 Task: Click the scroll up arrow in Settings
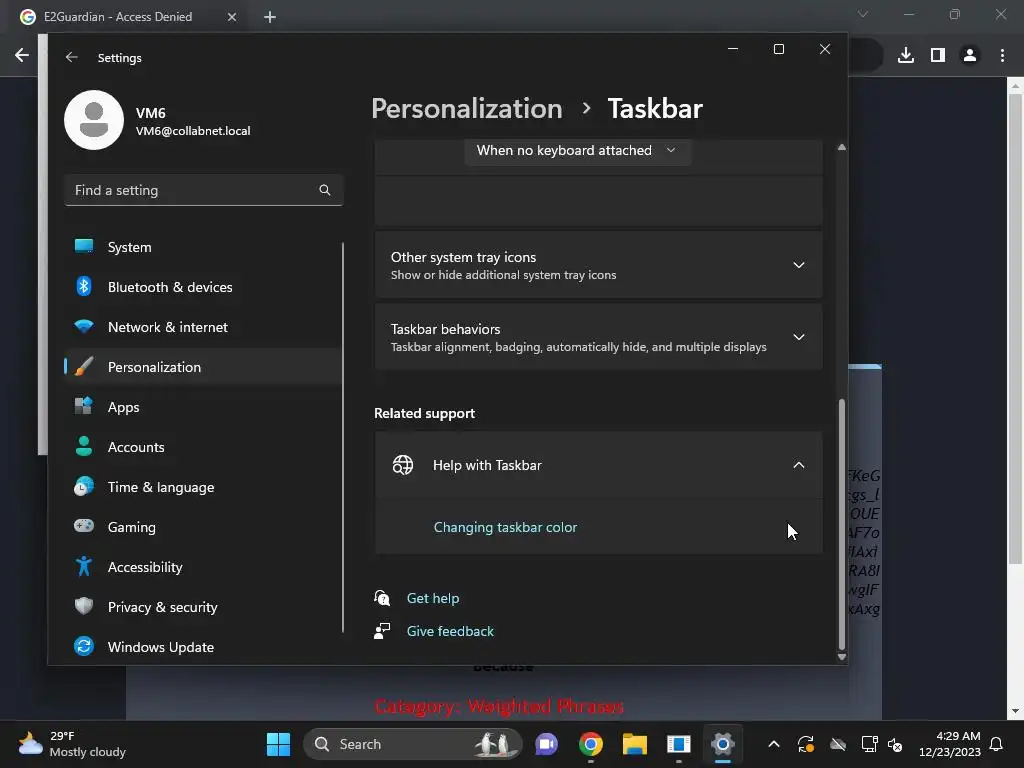[842, 148]
